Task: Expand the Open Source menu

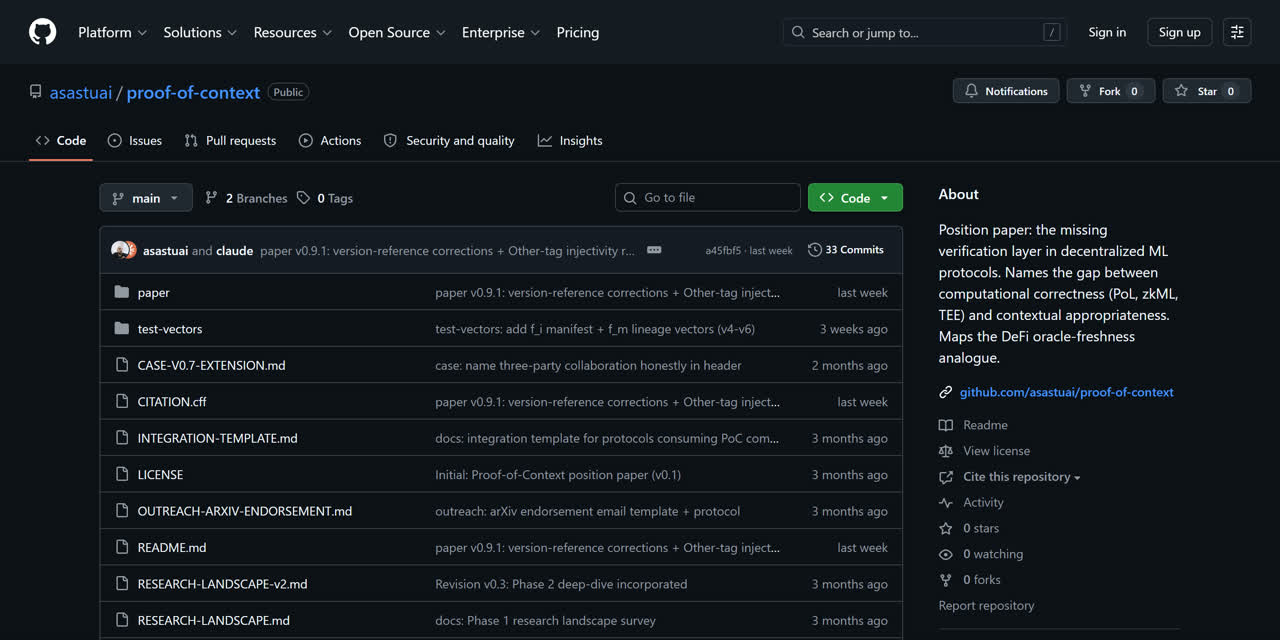Action: tap(396, 32)
